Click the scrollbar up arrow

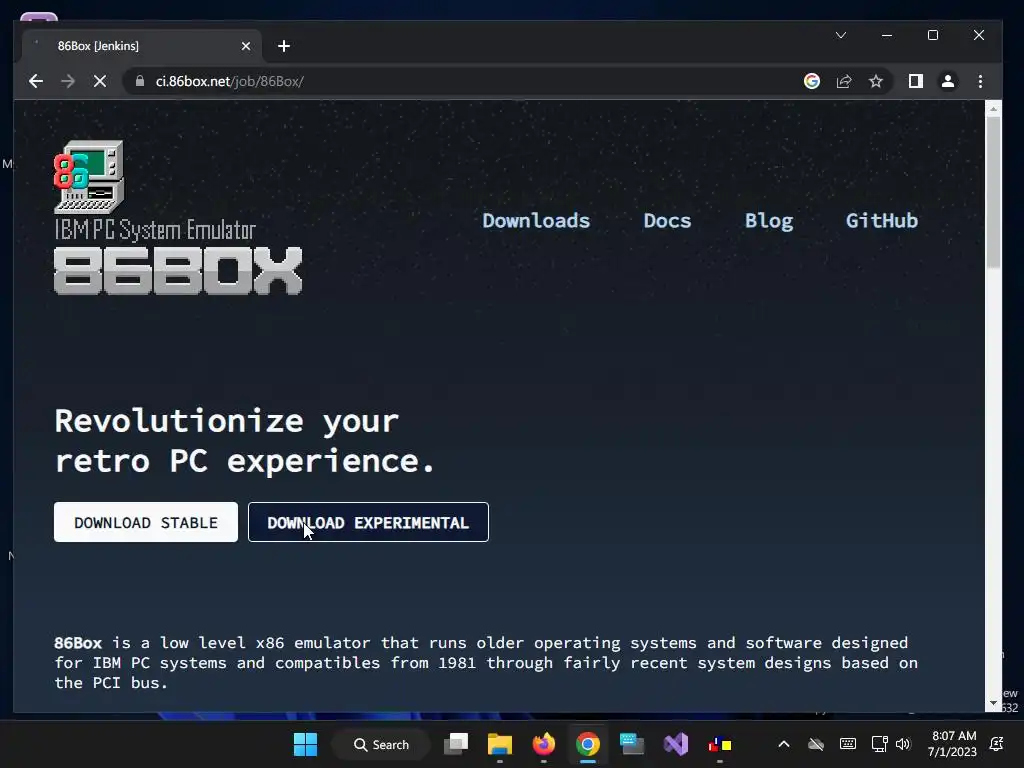[x=993, y=109]
